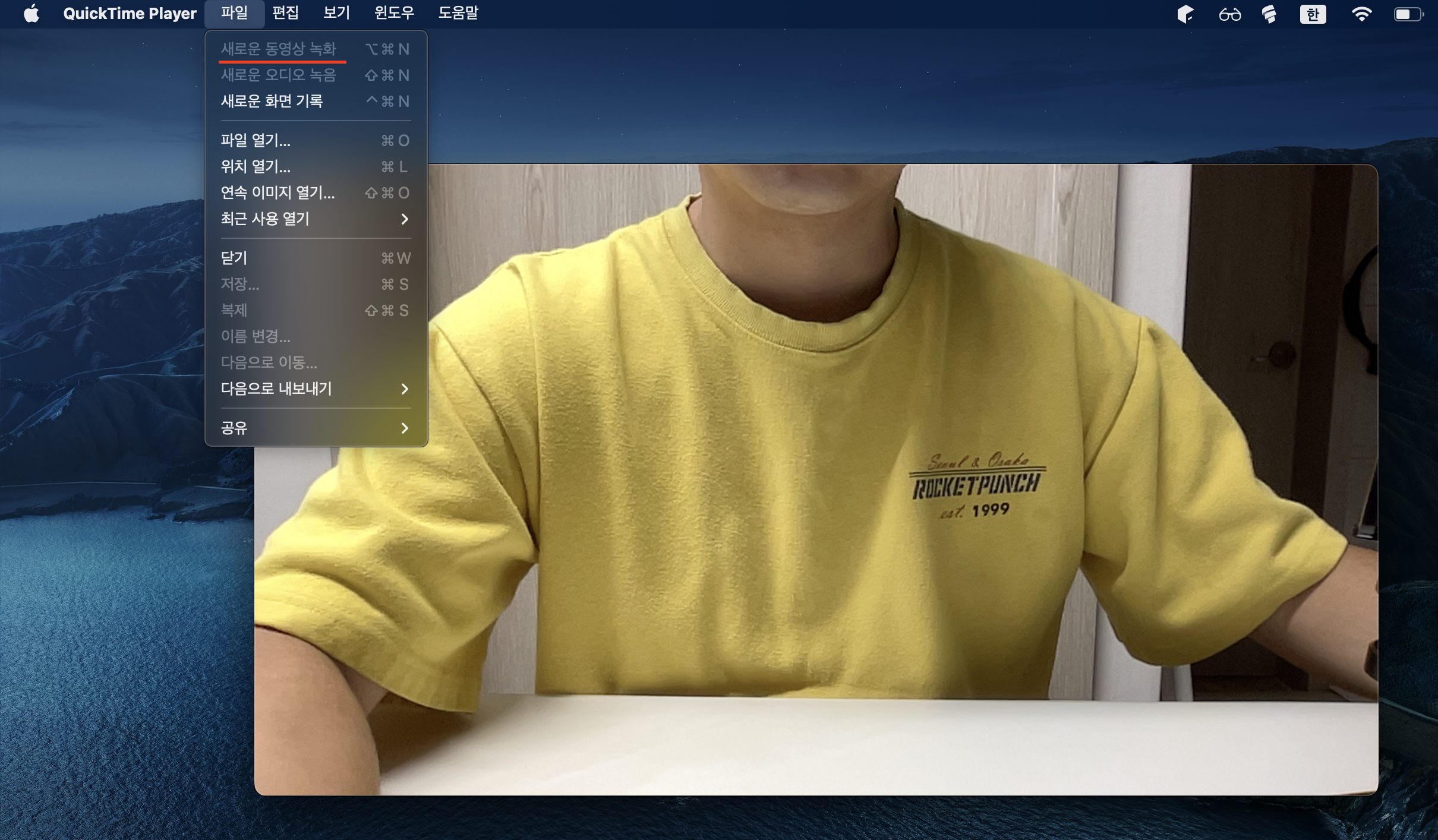
Task: Expand the 최근 사용 열기 submenu arrow
Action: (x=405, y=219)
